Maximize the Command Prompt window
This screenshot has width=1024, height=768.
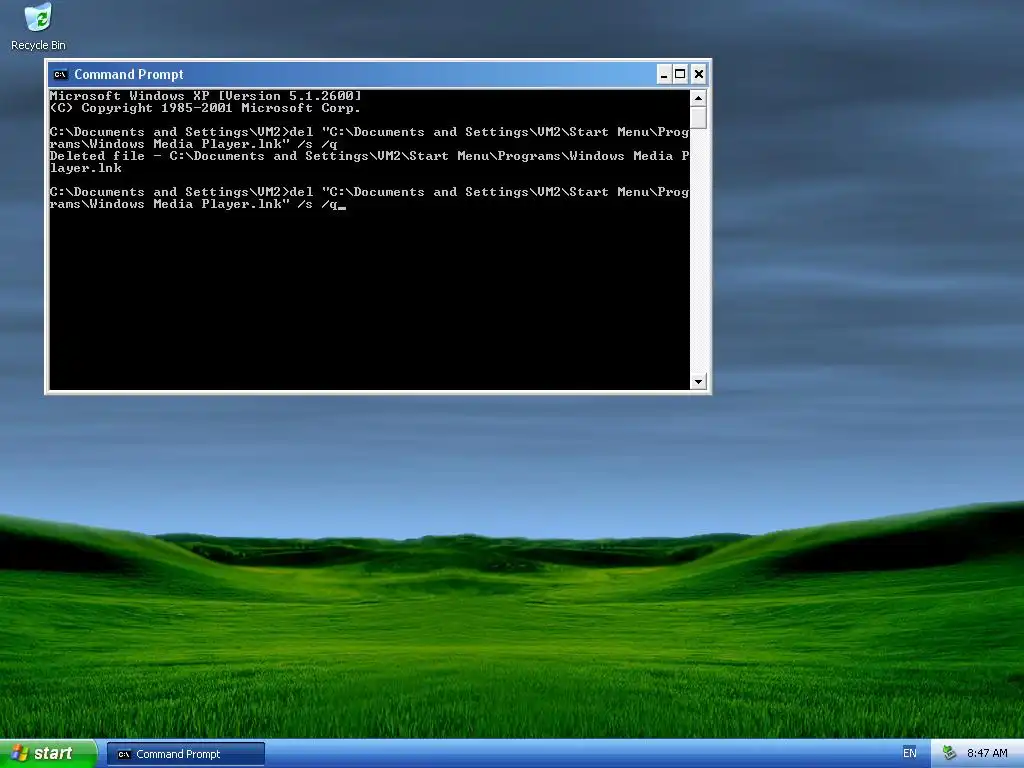(680, 74)
